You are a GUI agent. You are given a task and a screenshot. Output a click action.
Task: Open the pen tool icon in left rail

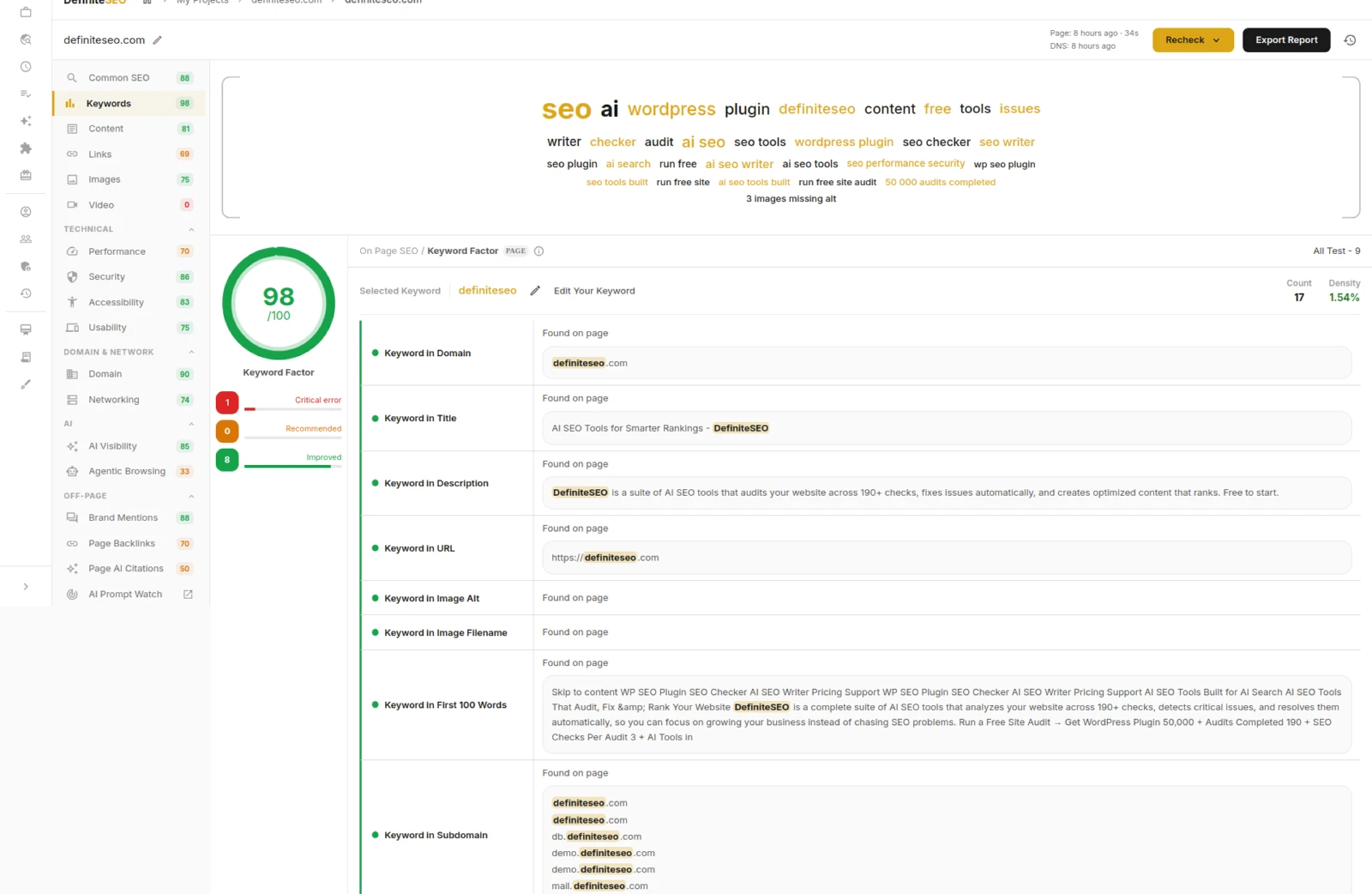pyautogui.click(x=26, y=384)
